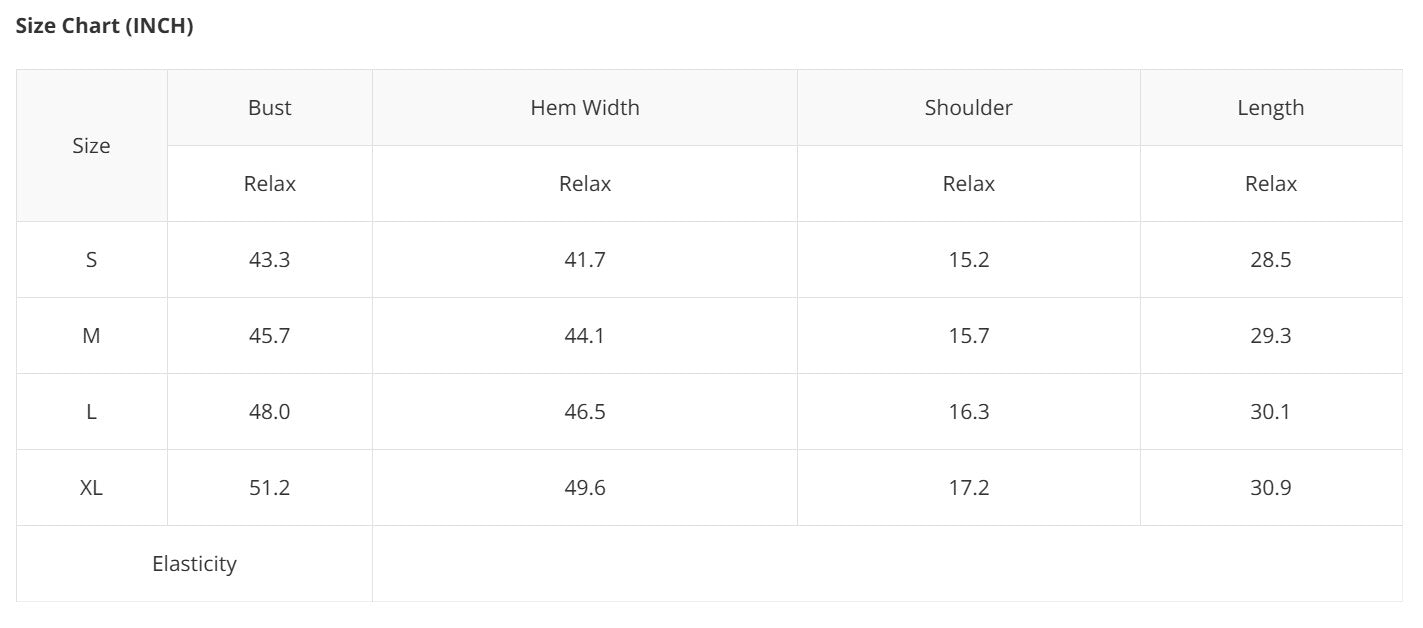Click shoulder value 15.2 for size S
This screenshot has height=628, width=1423.
tap(968, 260)
